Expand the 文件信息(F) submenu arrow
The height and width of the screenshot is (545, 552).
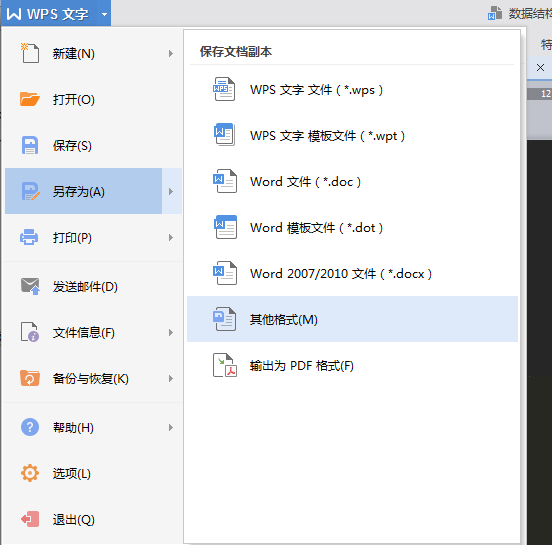pyautogui.click(x=171, y=332)
